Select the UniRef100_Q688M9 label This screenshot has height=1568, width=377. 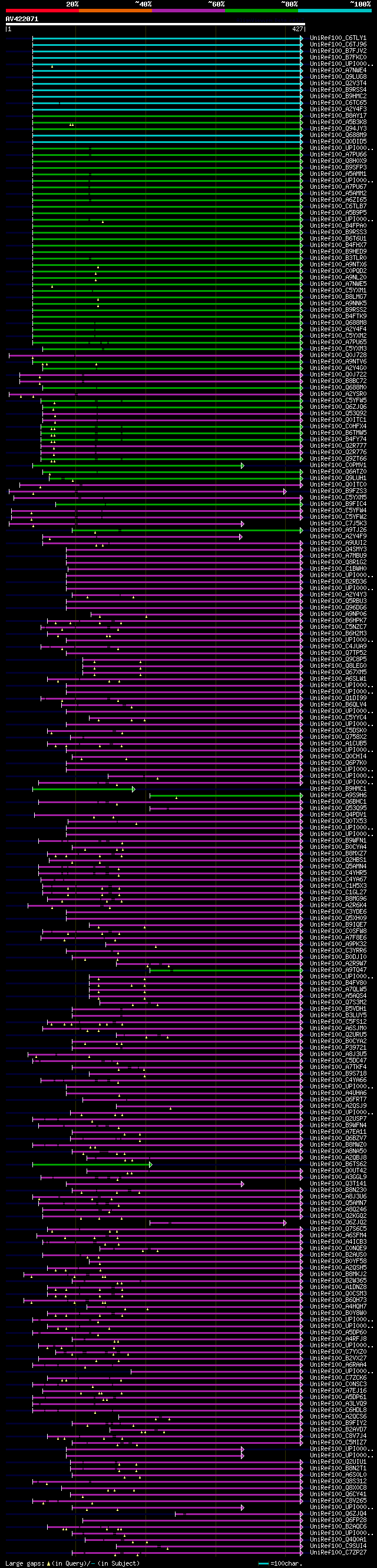point(338,135)
